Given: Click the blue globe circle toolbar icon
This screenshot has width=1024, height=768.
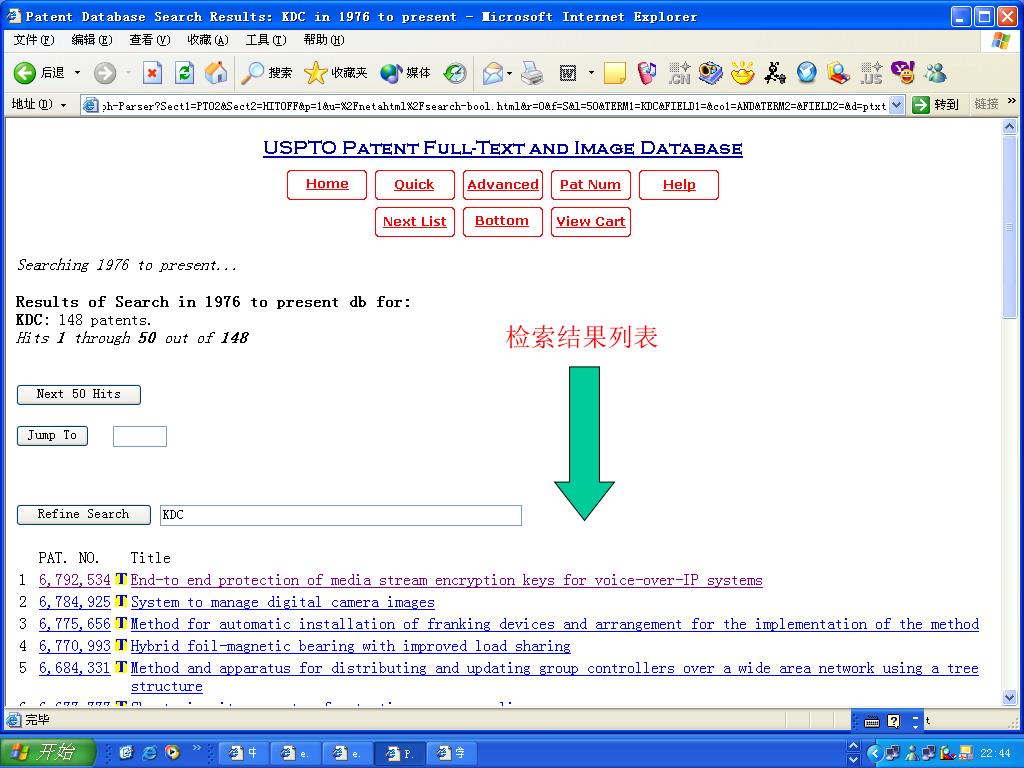Looking at the screenshot, I should click(807, 72).
